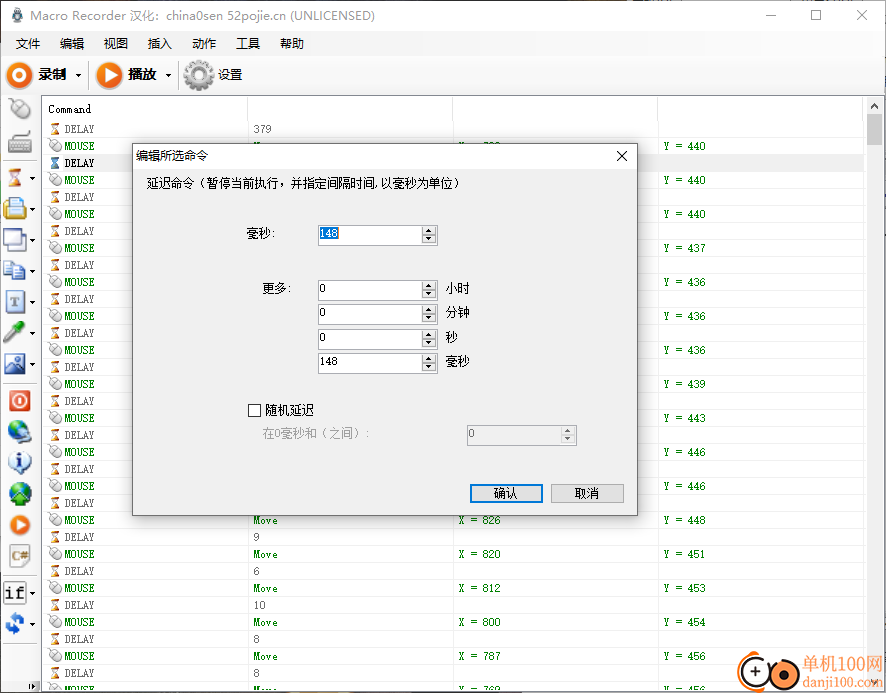Expand the 录制 record dropdown arrow
The height and width of the screenshot is (693, 886).
click(79, 76)
